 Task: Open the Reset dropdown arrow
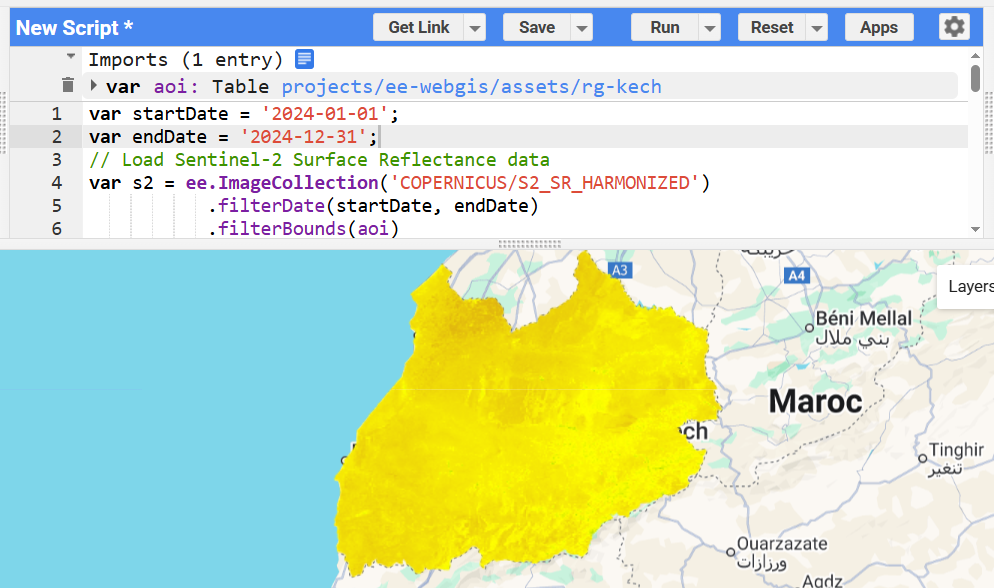pyautogui.click(x=817, y=28)
